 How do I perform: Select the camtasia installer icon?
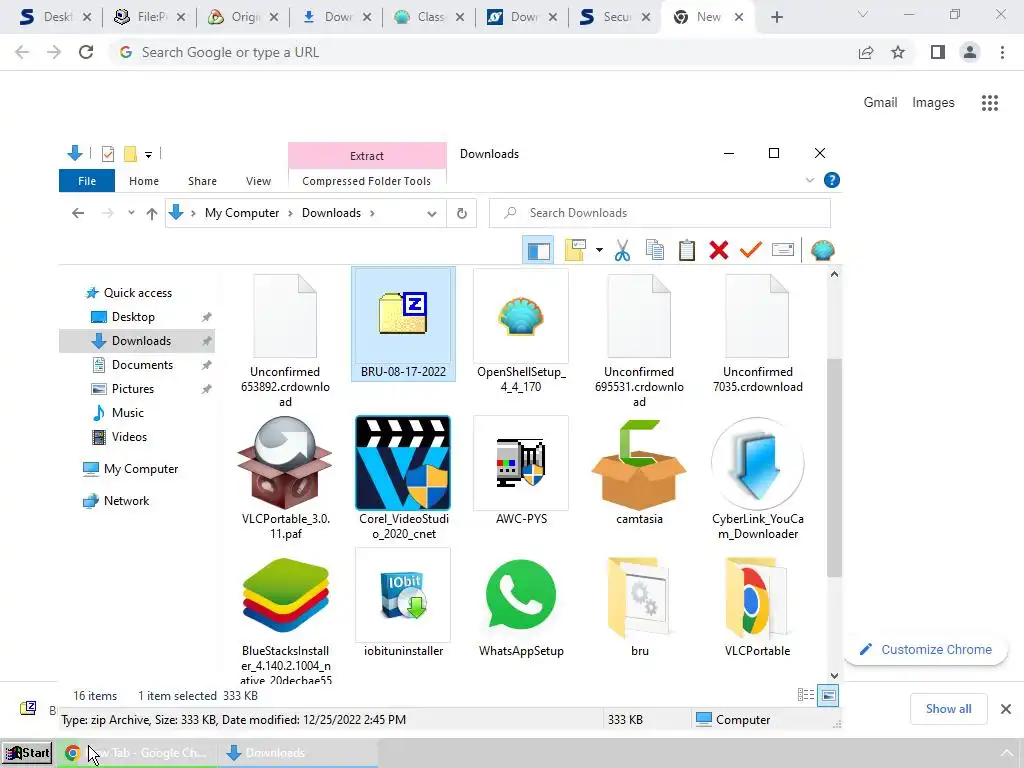click(639, 472)
